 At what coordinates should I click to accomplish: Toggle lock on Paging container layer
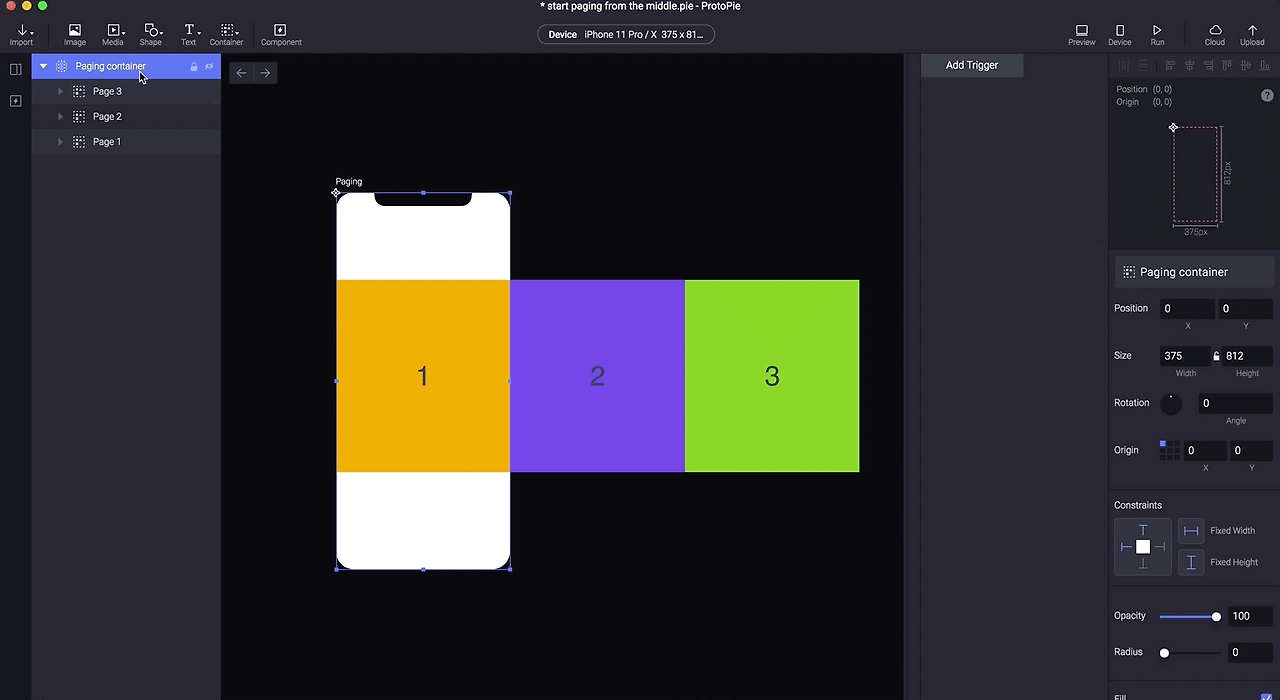[x=194, y=66]
